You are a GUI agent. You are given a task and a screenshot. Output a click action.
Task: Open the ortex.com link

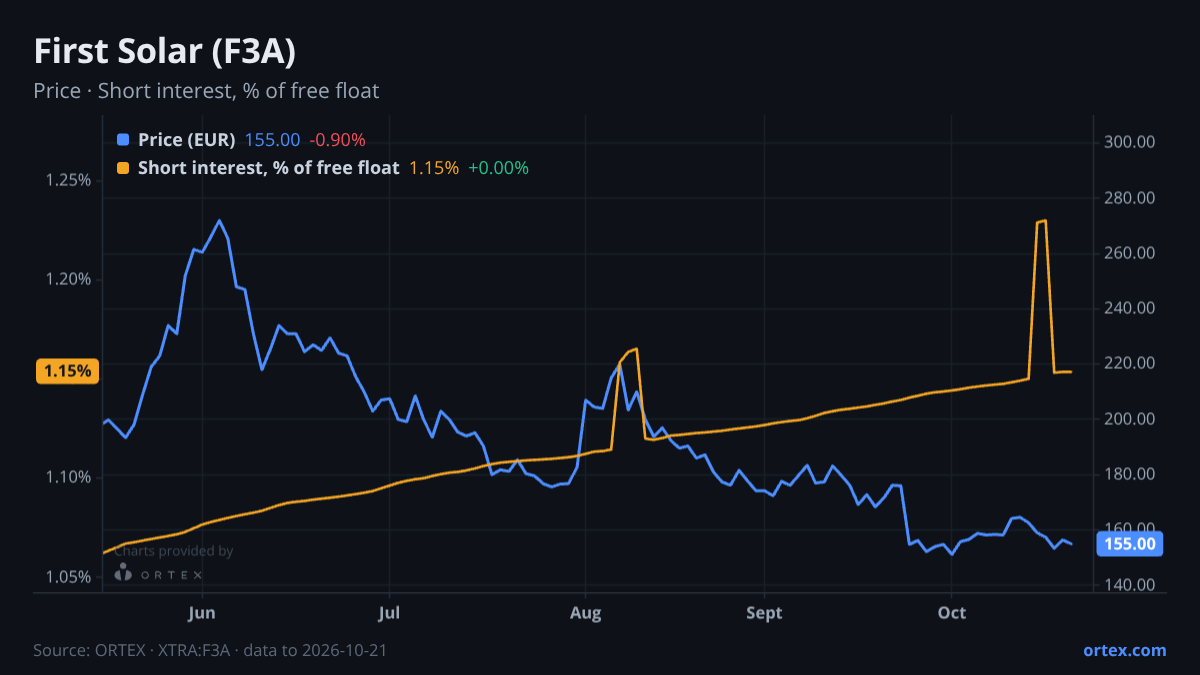(x=1125, y=650)
